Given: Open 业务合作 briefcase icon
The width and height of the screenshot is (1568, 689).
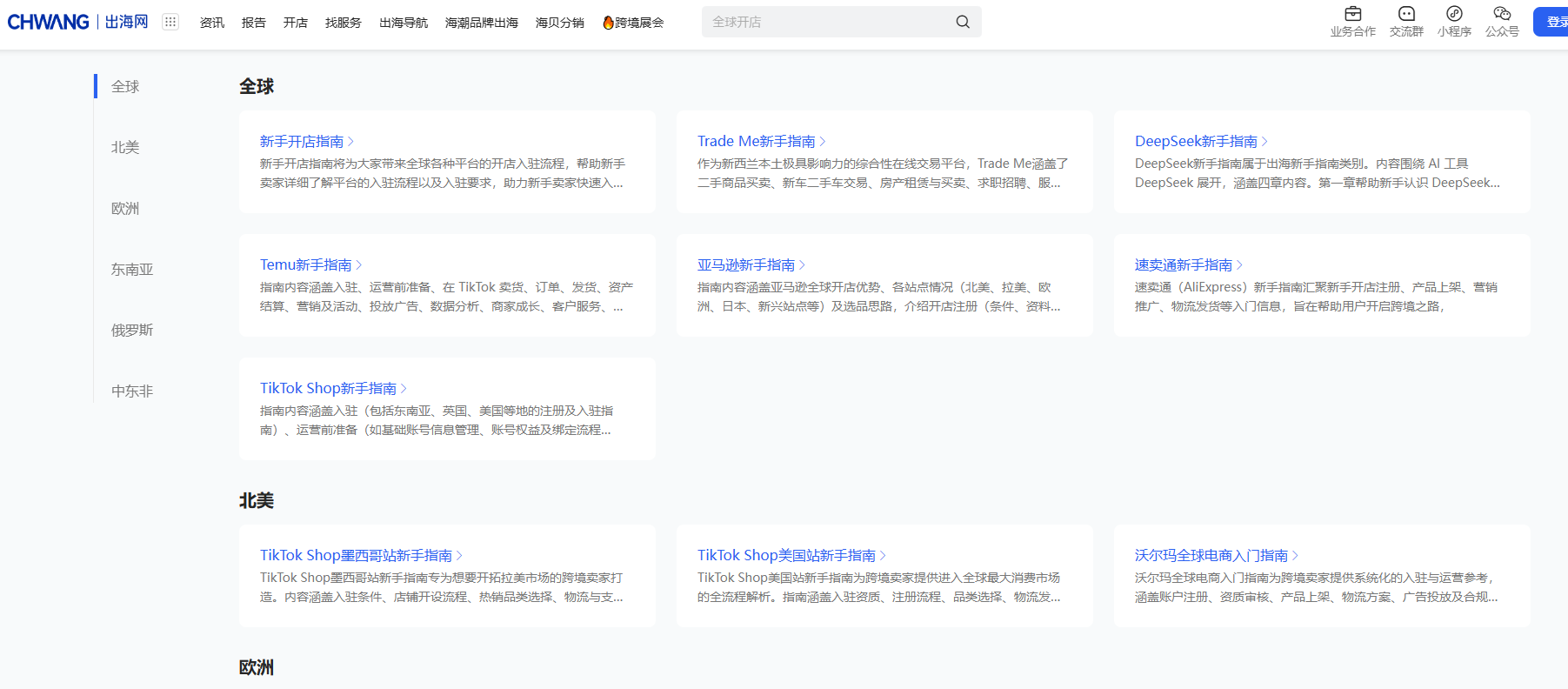Looking at the screenshot, I should tap(1352, 14).
